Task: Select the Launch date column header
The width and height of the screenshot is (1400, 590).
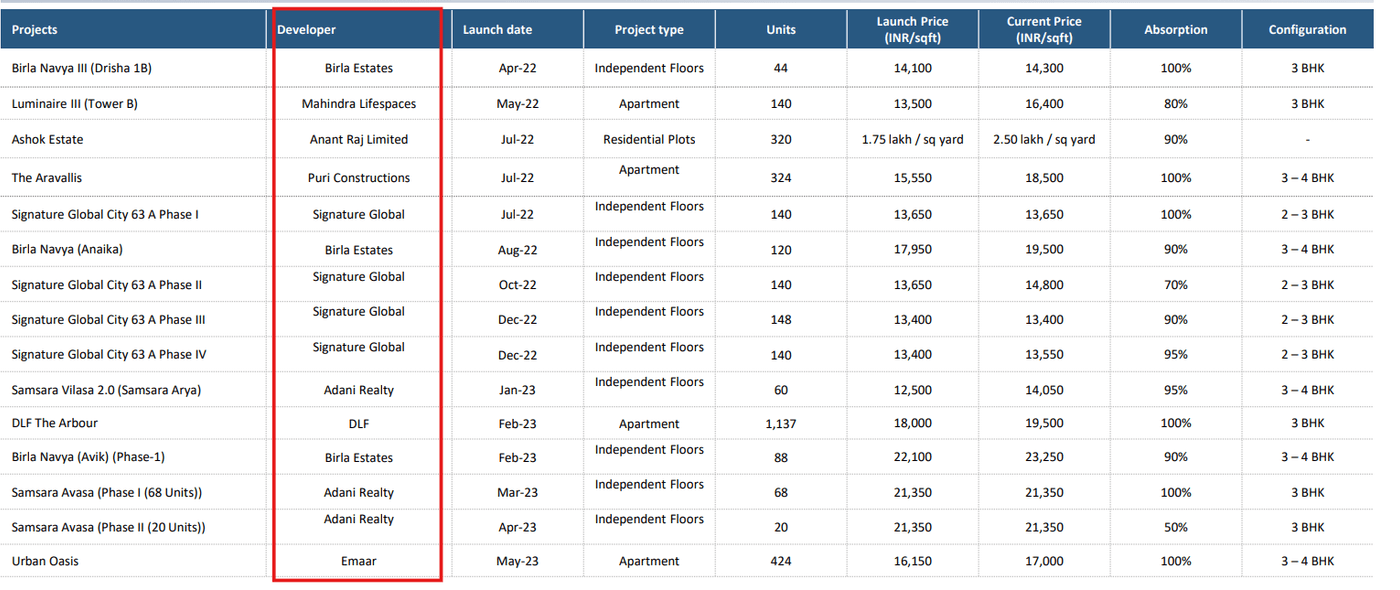Action: 497,30
